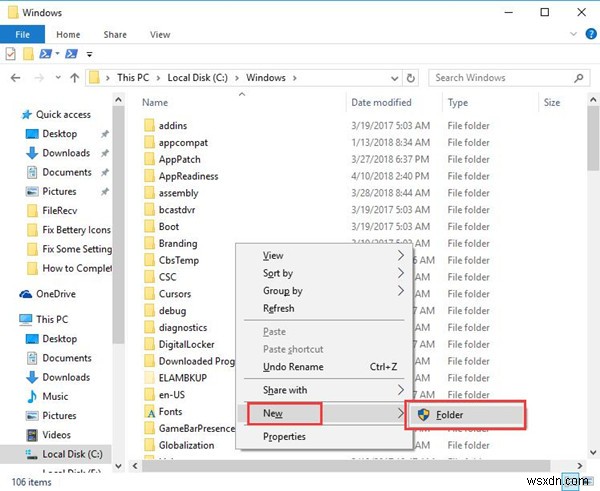
Task: Select the Fonts folder icon
Action: coord(150,412)
